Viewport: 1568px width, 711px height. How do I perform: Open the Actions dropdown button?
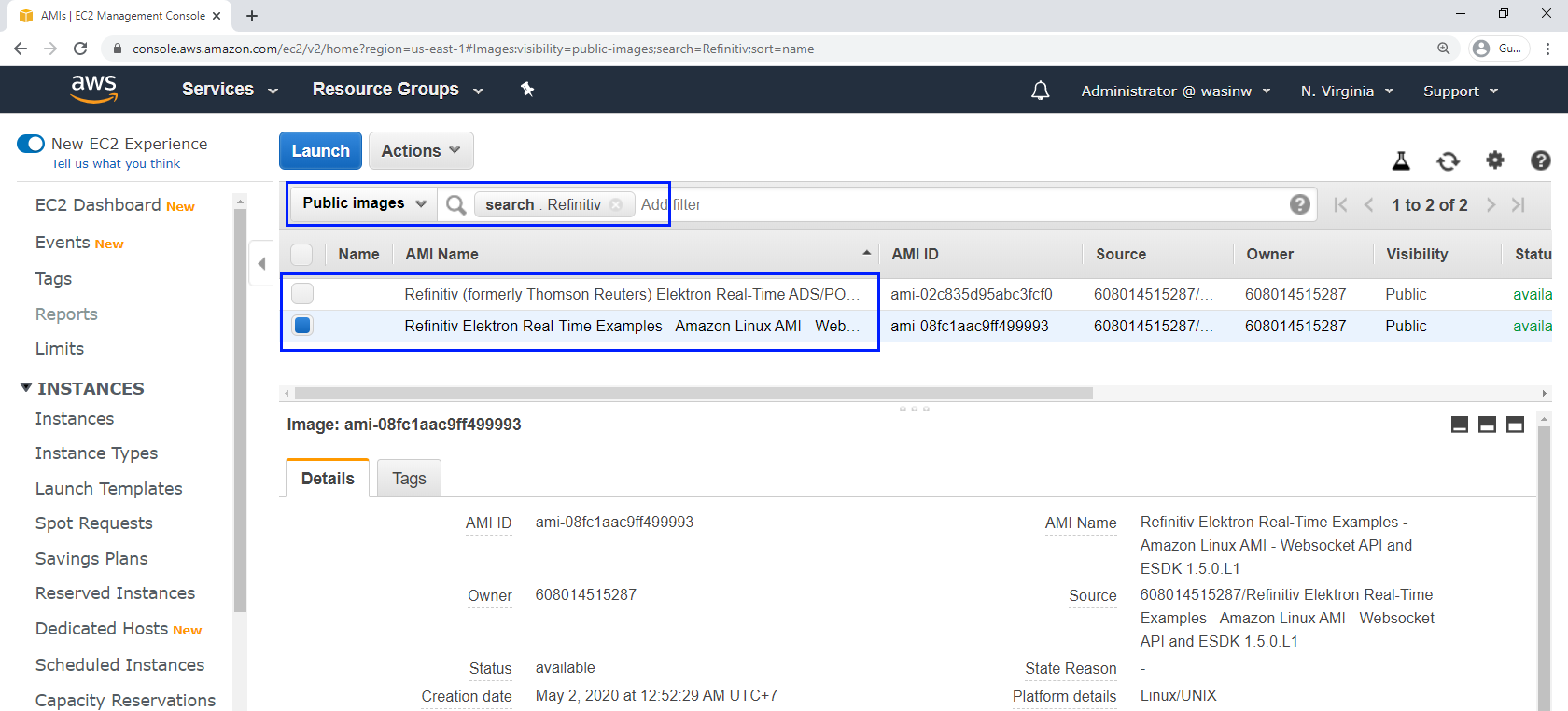tap(421, 150)
